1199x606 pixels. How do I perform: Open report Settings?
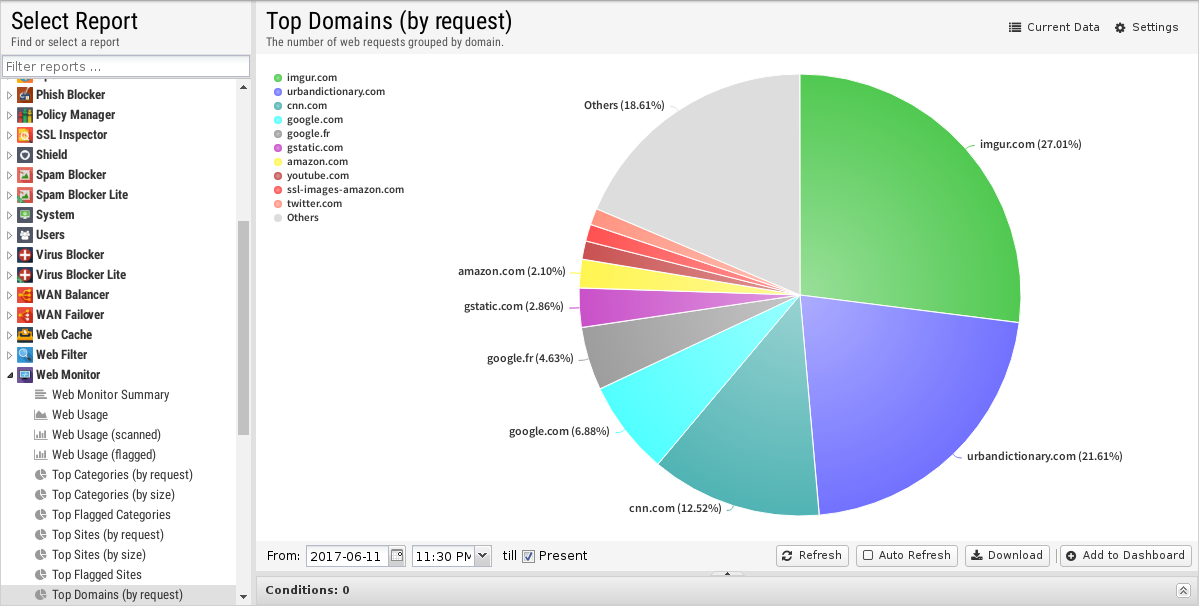pyautogui.click(x=1146, y=27)
